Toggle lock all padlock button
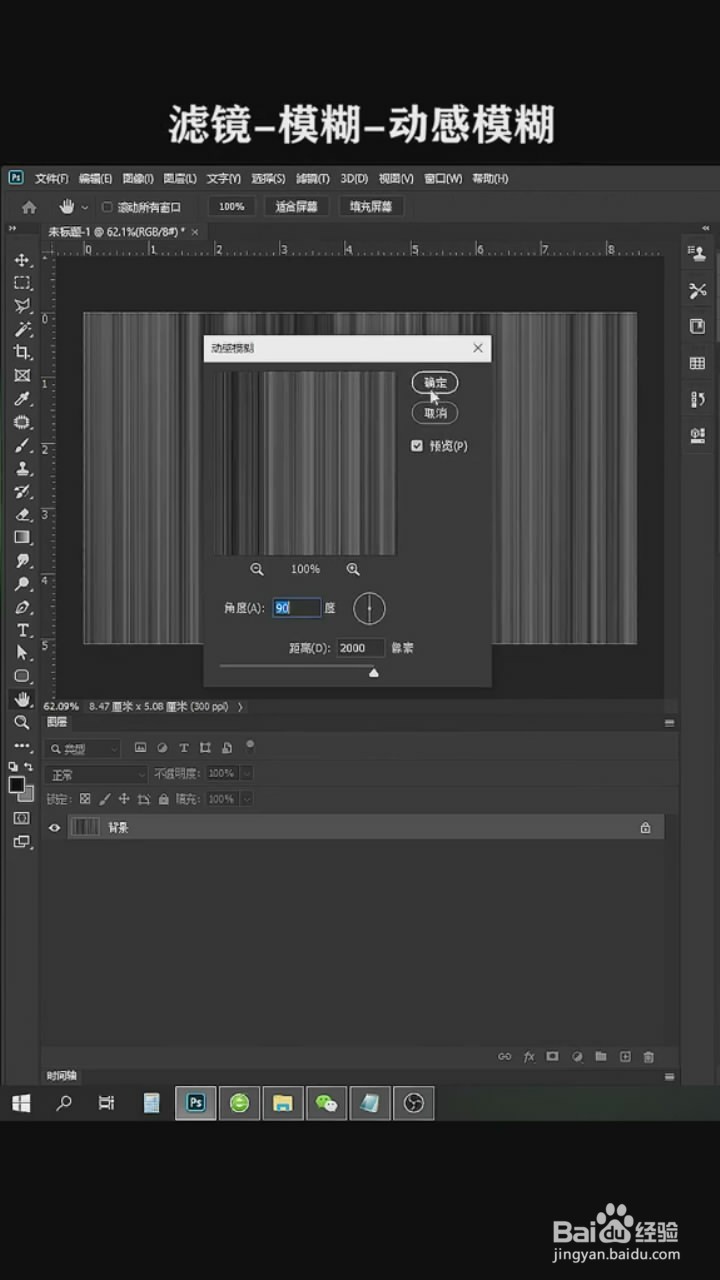This screenshot has height=1280, width=720. pos(164,799)
